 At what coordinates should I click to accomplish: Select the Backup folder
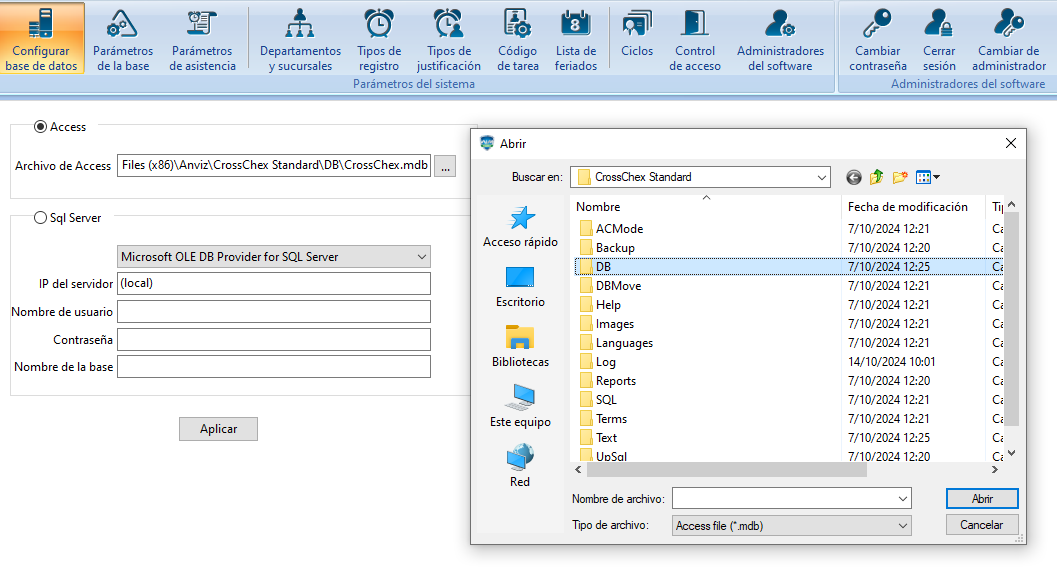point(607,247)
